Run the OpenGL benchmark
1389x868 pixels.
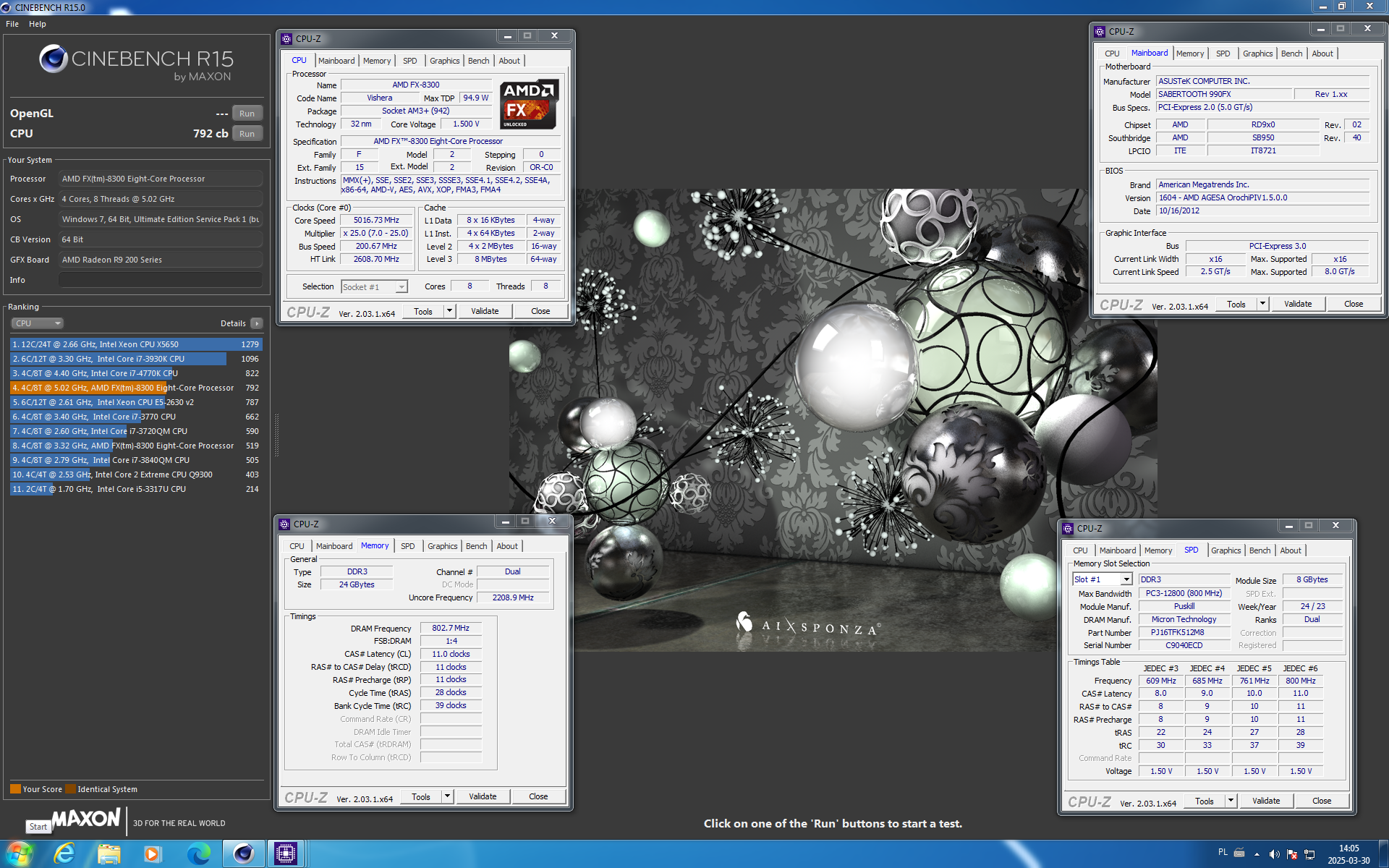[247, 114]
